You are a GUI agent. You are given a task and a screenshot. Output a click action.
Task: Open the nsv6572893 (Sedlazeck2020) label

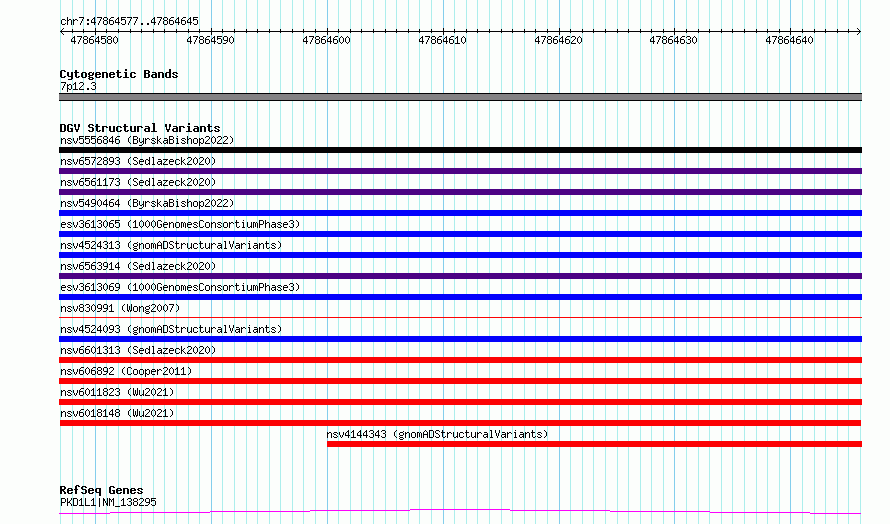(x=138, y=161)
